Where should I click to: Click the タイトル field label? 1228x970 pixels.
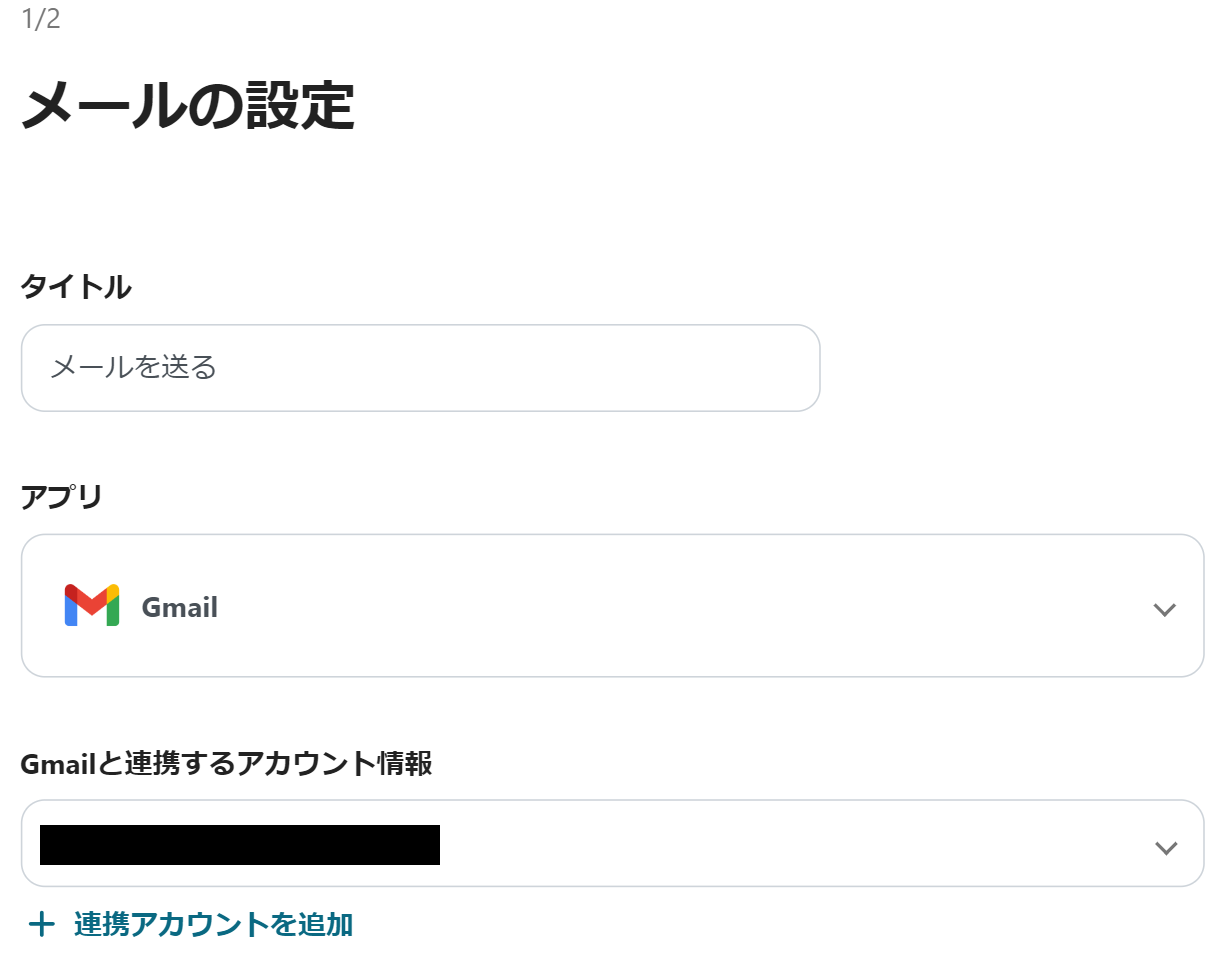coord(76,287)
